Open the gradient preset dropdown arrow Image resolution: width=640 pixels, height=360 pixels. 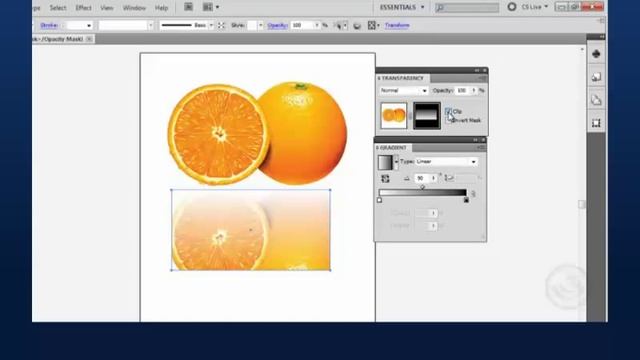click(396, 162)
